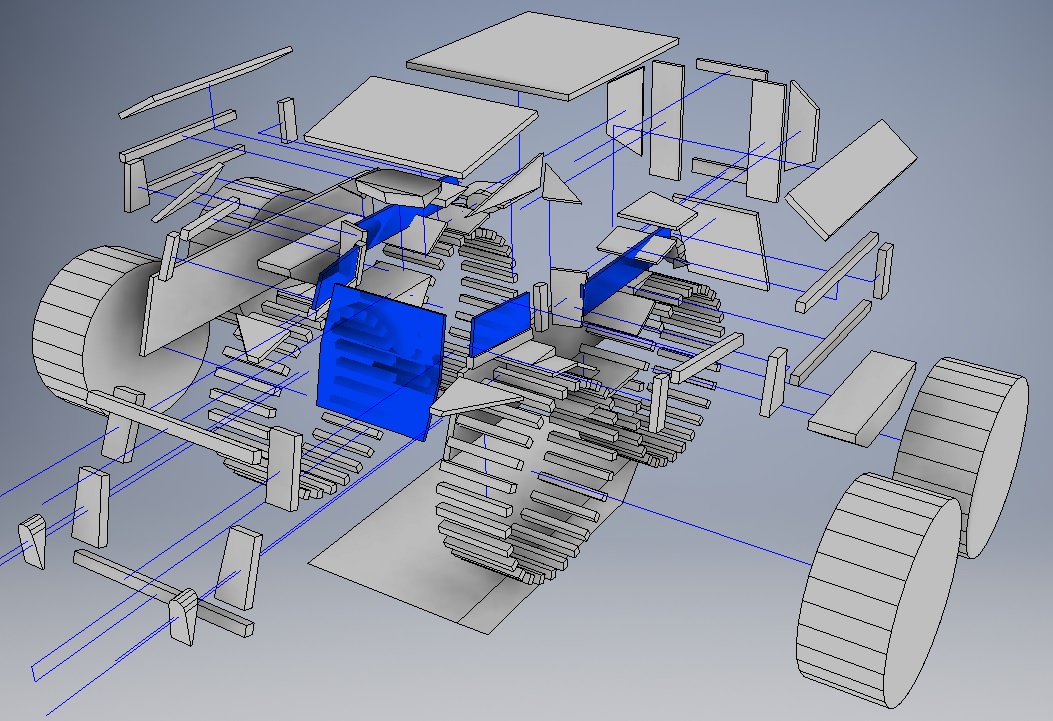Select the large blue highlighted panel in the center
Screen dimensions: 1053x721
(x=378, y=362)
